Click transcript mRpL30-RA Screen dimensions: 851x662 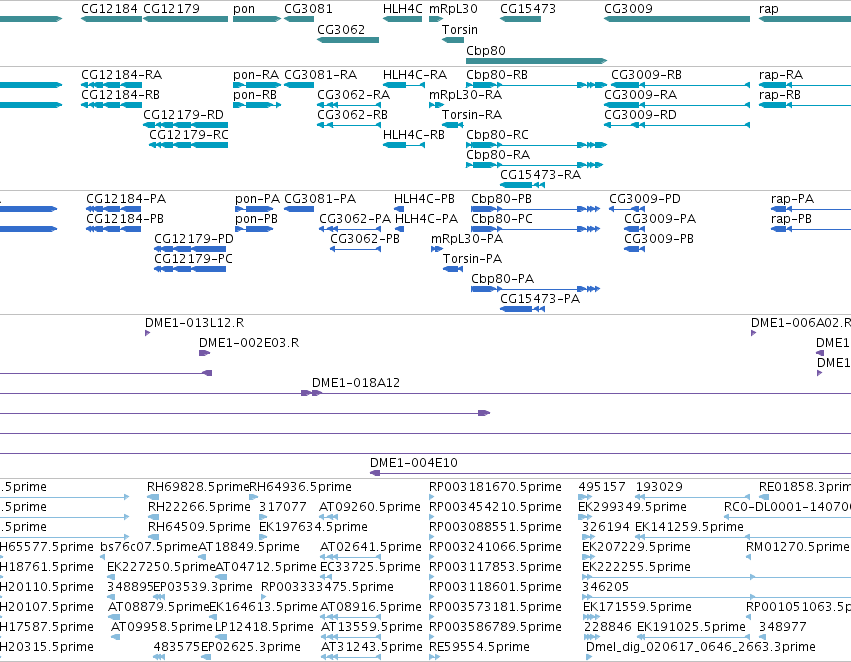click(x=465, y=94)
